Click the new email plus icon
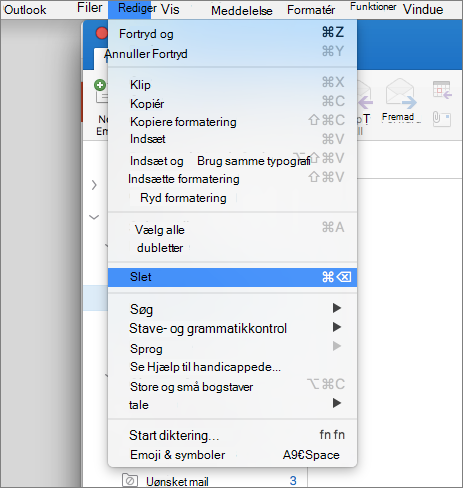Viewport: 463px width, 488px height. 100,85
